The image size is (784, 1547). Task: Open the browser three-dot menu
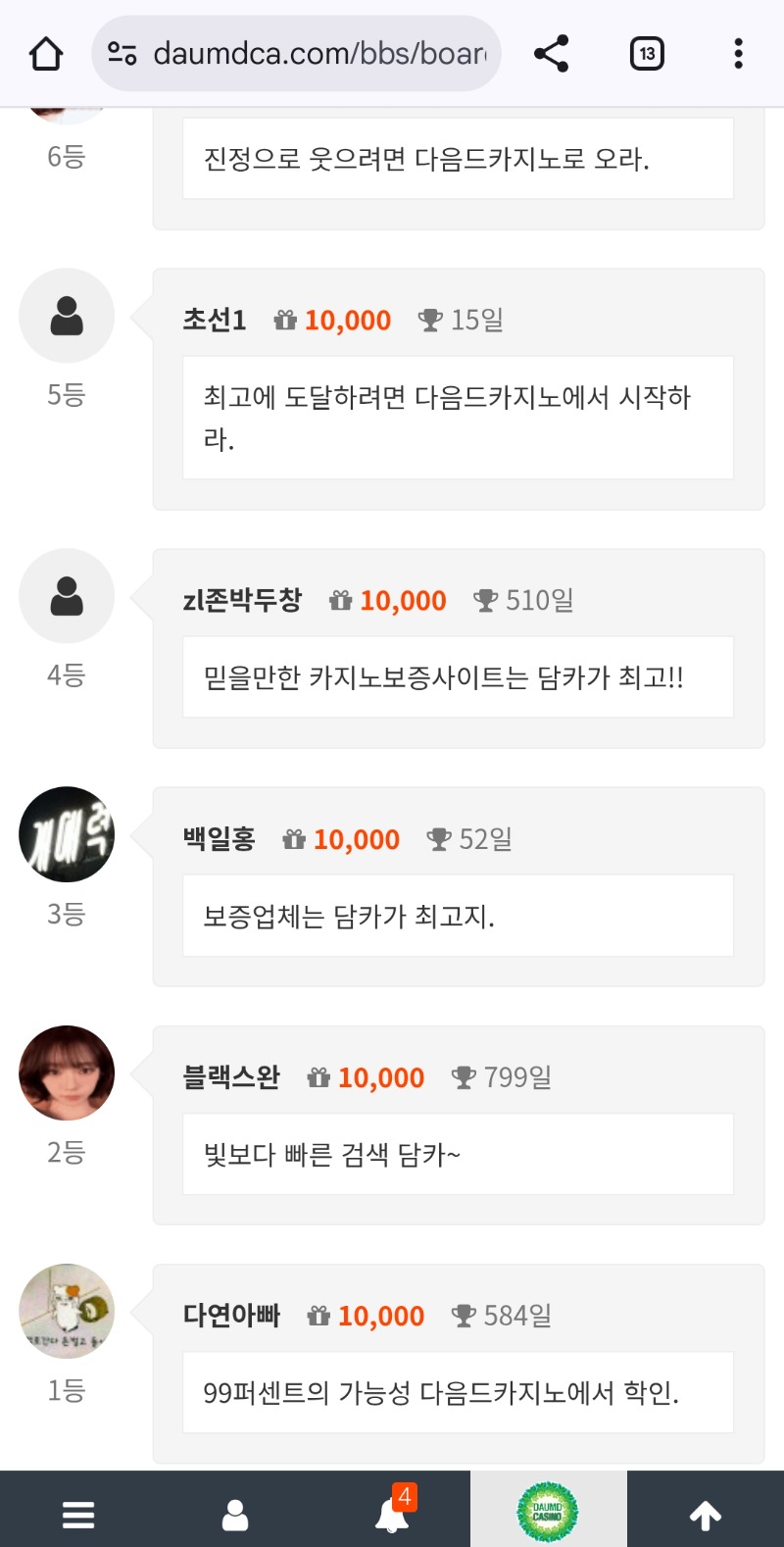click(738, 54)
